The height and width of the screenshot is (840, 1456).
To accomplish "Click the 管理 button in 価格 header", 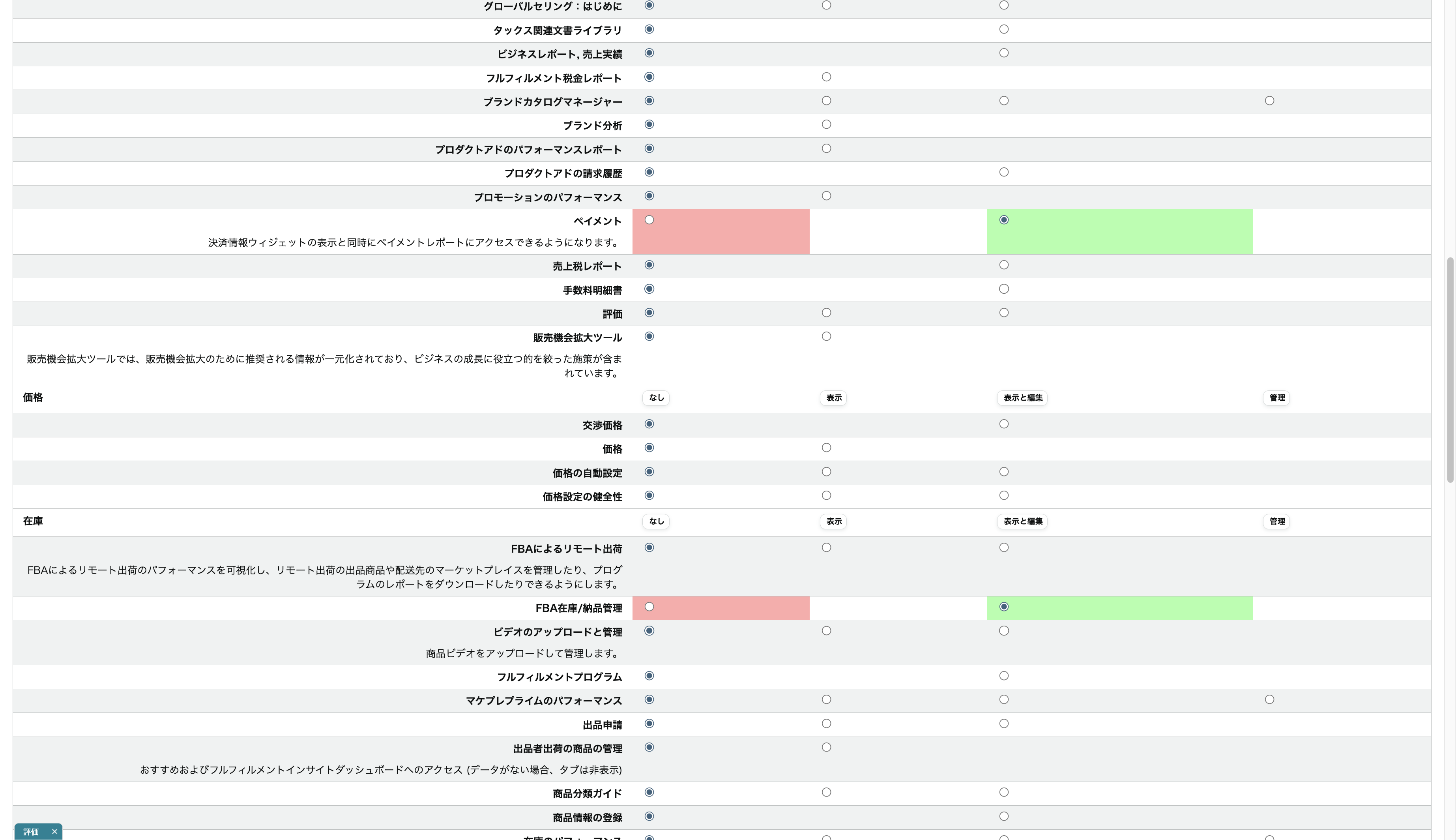I will pos(1277,398).
